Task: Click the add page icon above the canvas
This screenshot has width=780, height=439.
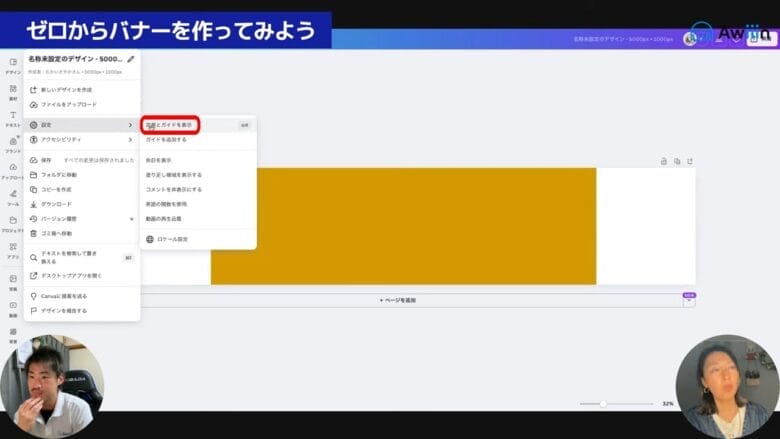Action: (689, 161)
